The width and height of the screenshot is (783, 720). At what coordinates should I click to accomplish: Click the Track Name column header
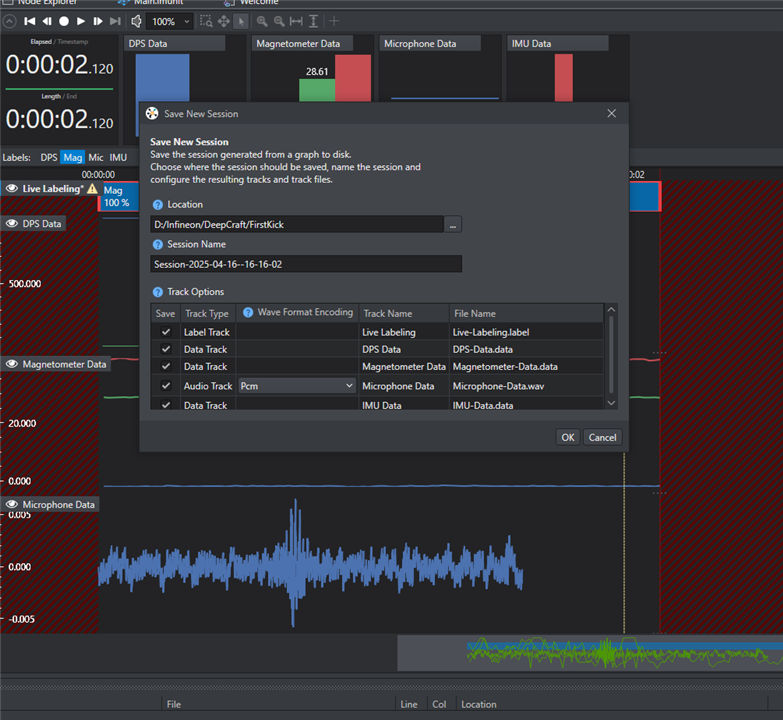[x=403, y=314]
